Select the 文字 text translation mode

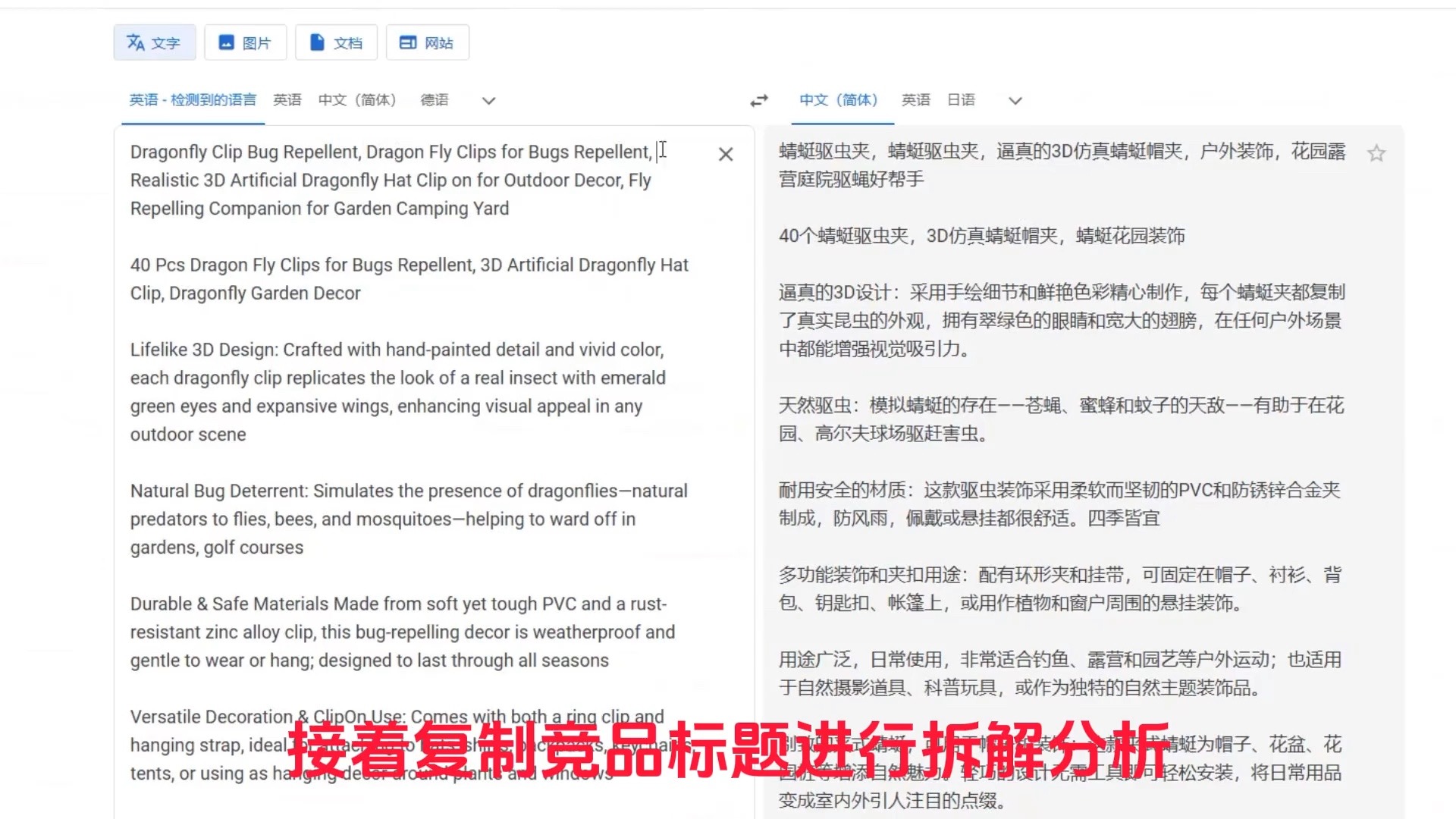[x=155, y=42]
